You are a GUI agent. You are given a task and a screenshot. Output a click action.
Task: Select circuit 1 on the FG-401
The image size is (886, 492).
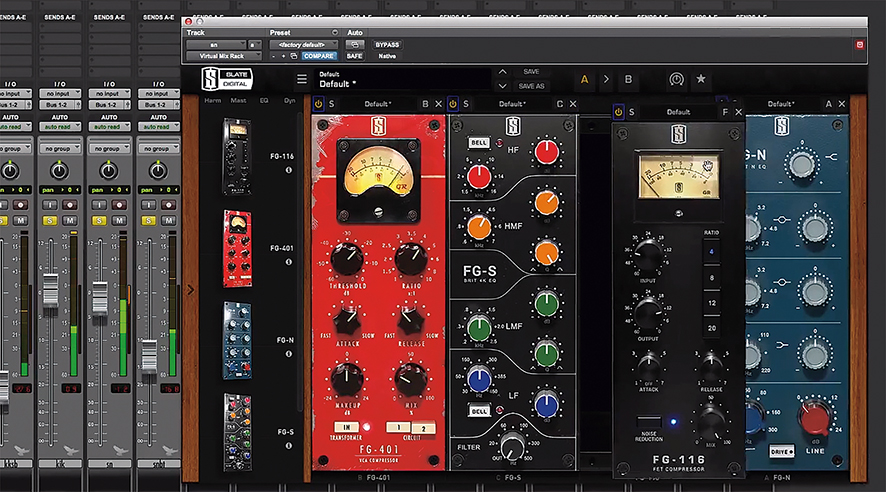click(x=398, y=427)
